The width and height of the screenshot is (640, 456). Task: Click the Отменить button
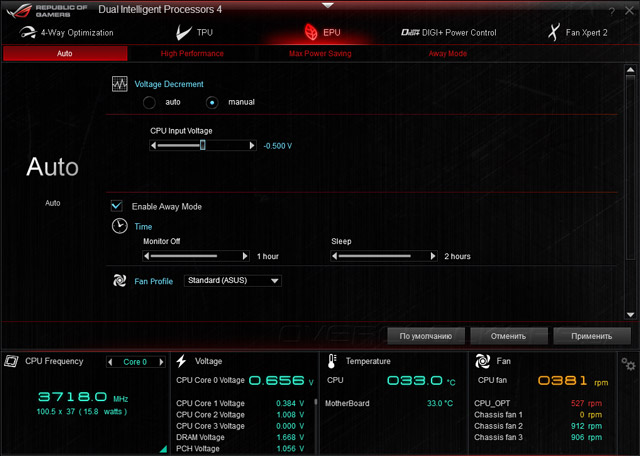[x=509, y=336]
